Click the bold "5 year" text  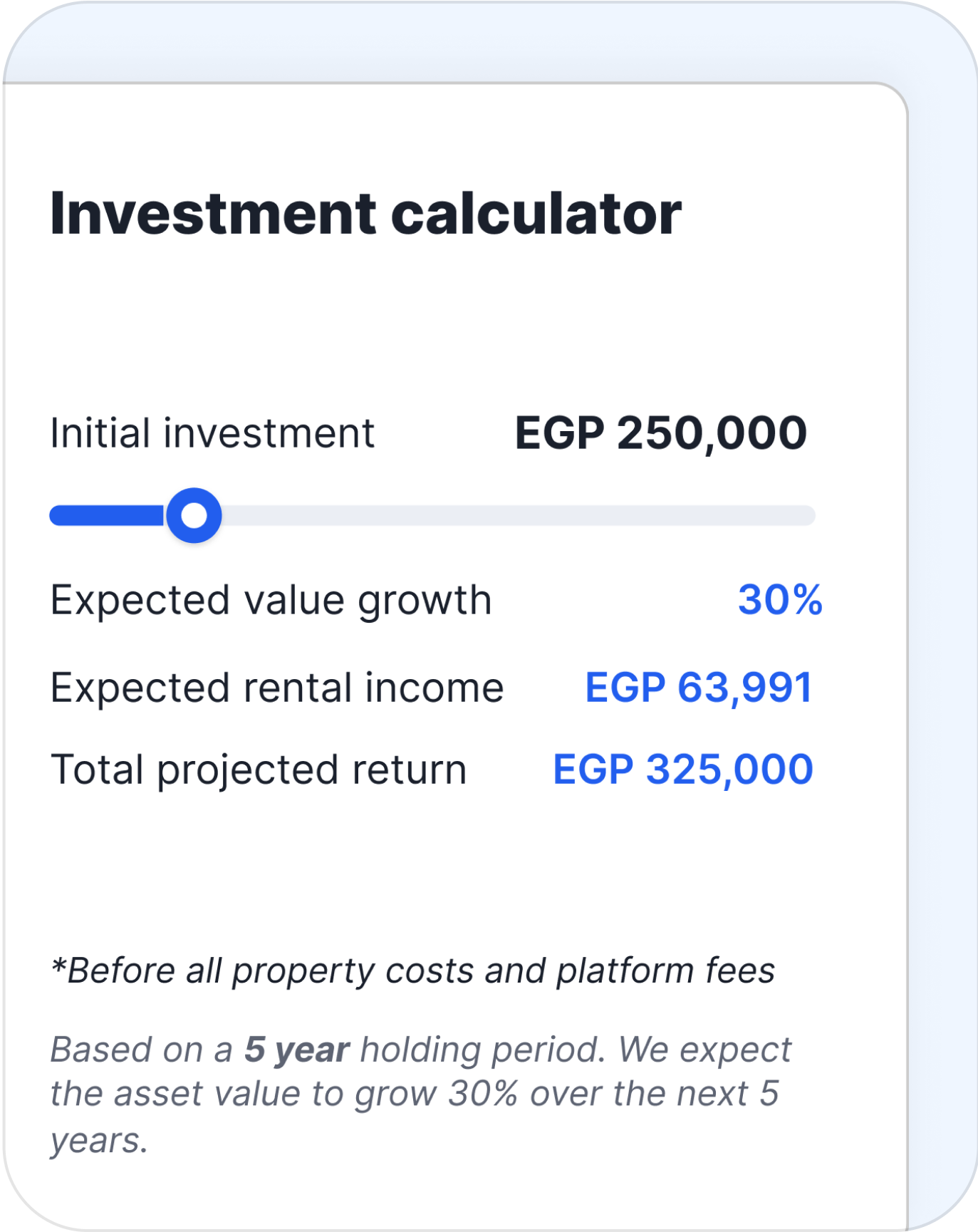(x=297, y=1050)
